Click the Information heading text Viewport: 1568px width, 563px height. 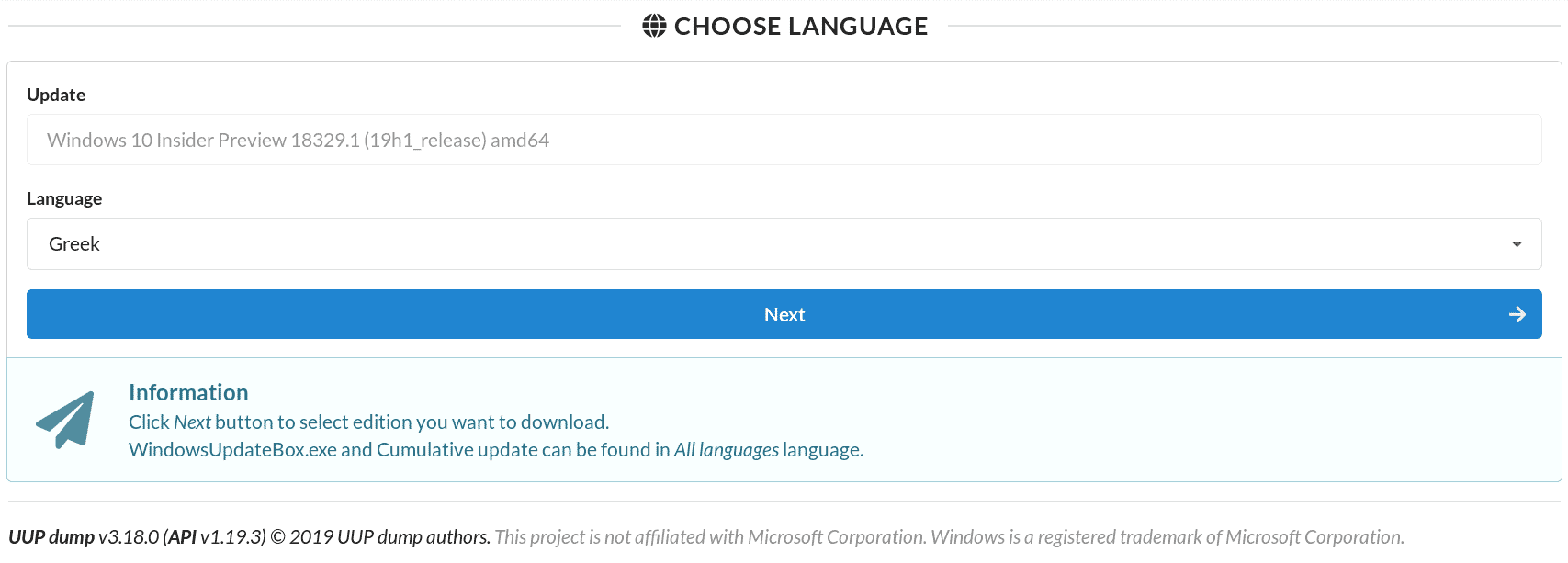[188, 392]
